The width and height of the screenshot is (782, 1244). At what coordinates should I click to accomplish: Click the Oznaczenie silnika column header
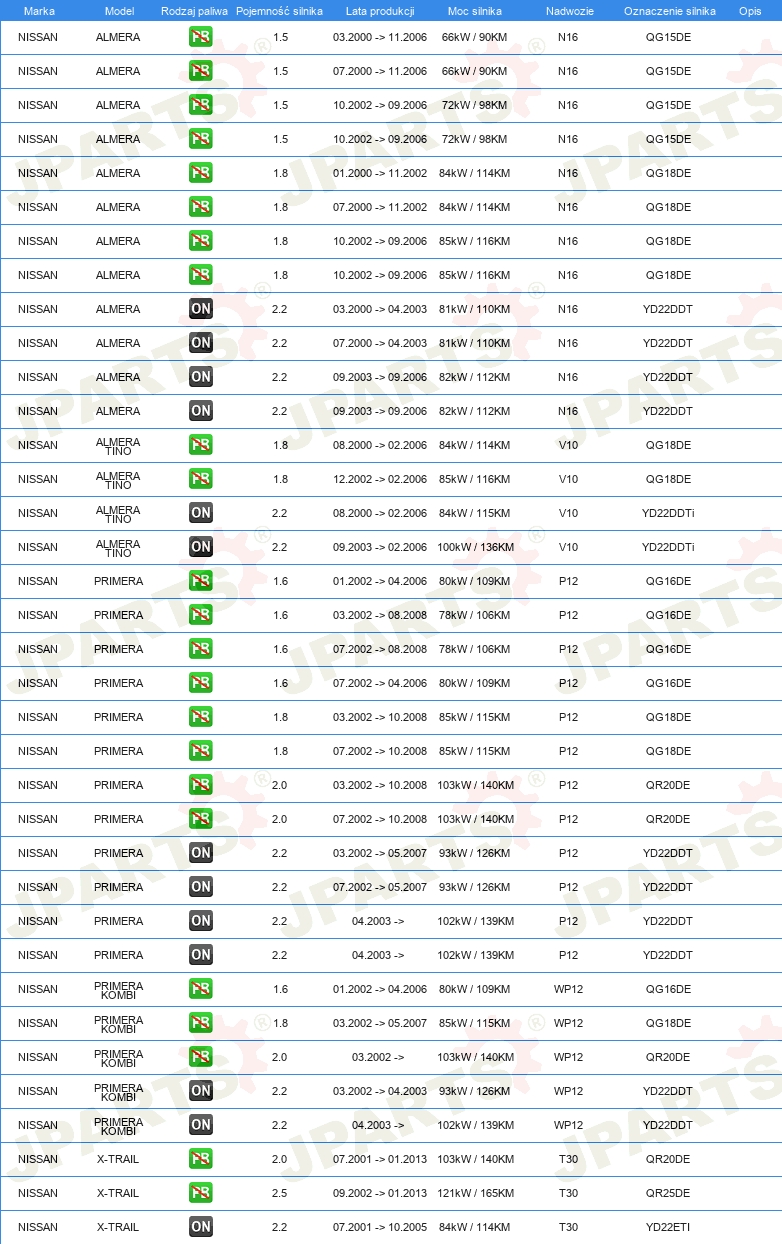coord(669,11)
